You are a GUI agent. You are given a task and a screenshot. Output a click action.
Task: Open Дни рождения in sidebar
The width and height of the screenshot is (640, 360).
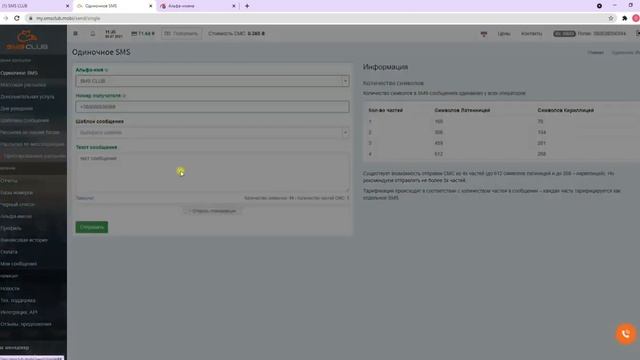(x=16, y=109)
